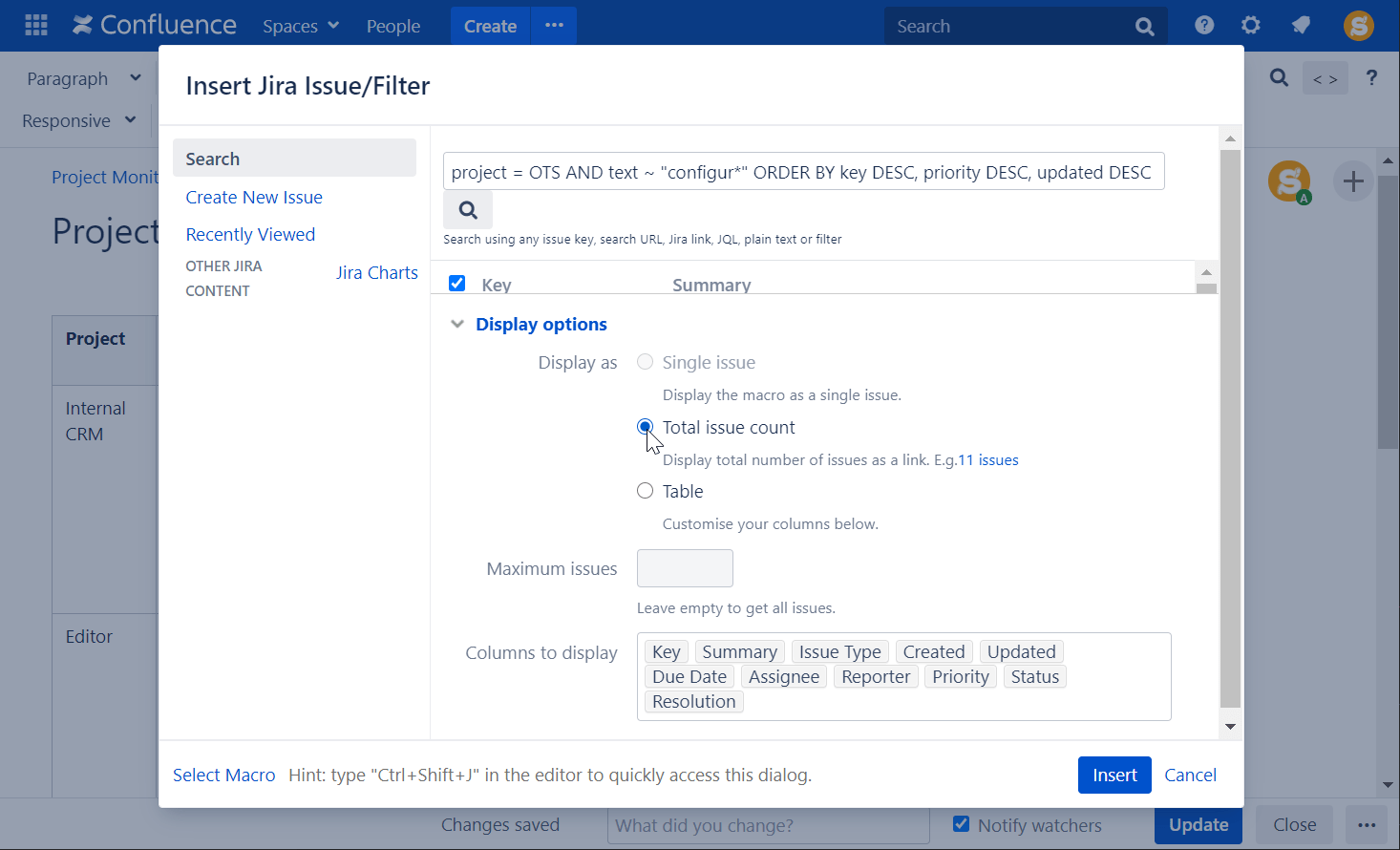Open the announcements megaphone icon

point(1301,26)
